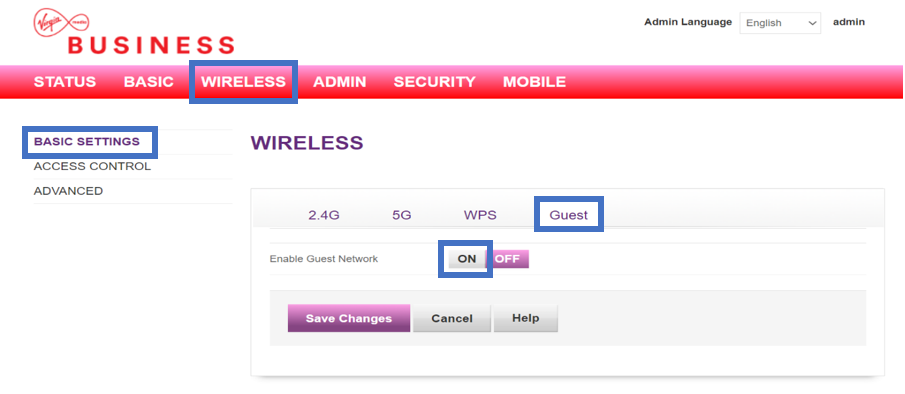The width and height of the screenshot is (905, 394).
Task: Select BASIC SETTINGS in the sidebar
Action: [x=87, y=141]
